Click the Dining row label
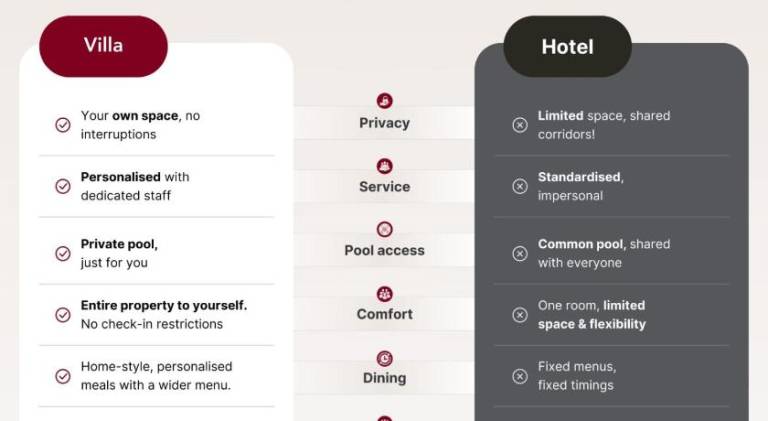This screenshot has width=768, height=421. click(384, 378)
